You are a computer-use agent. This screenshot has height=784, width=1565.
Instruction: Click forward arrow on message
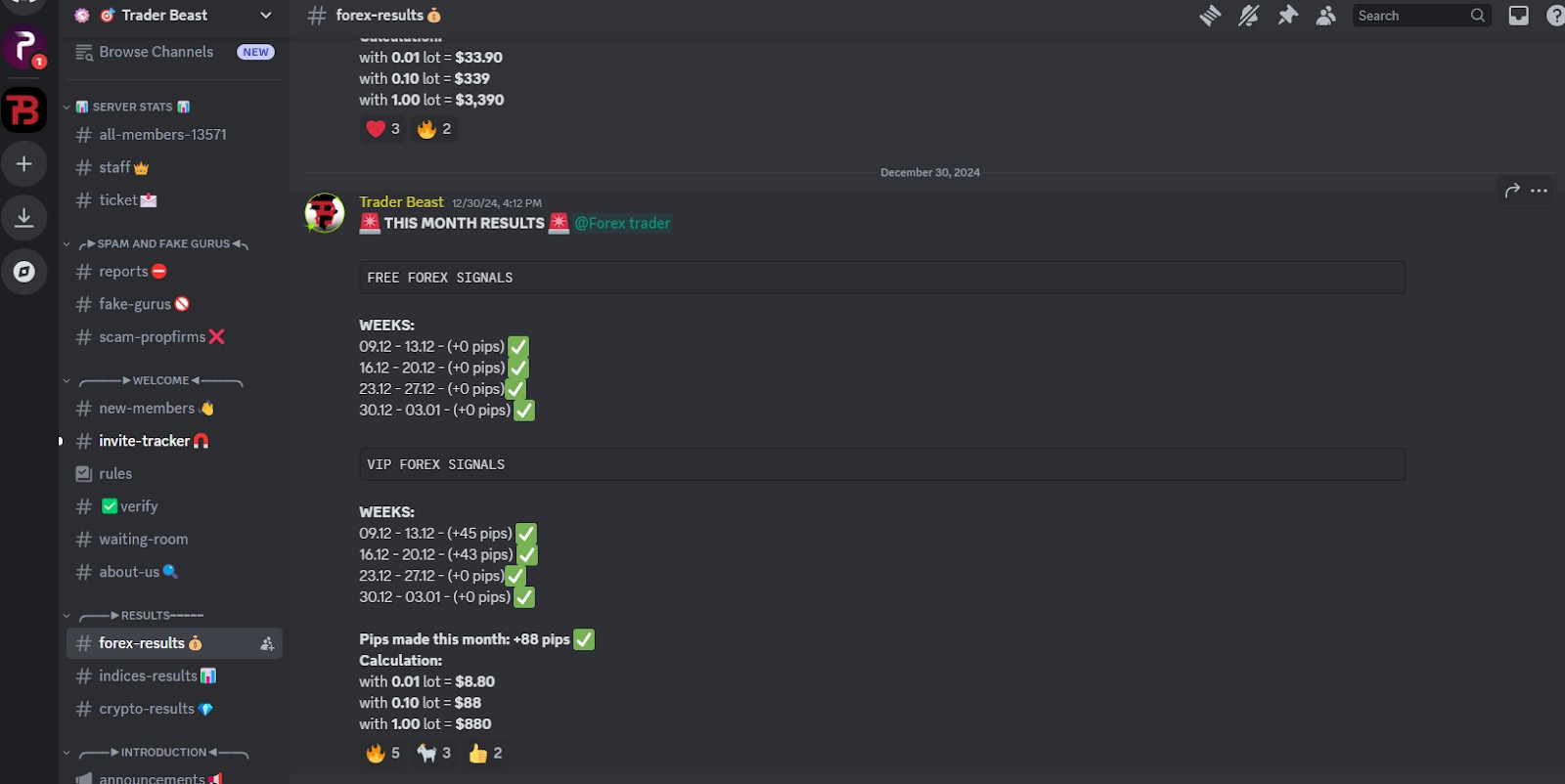pyautogui.click(x=1512, y=191)
